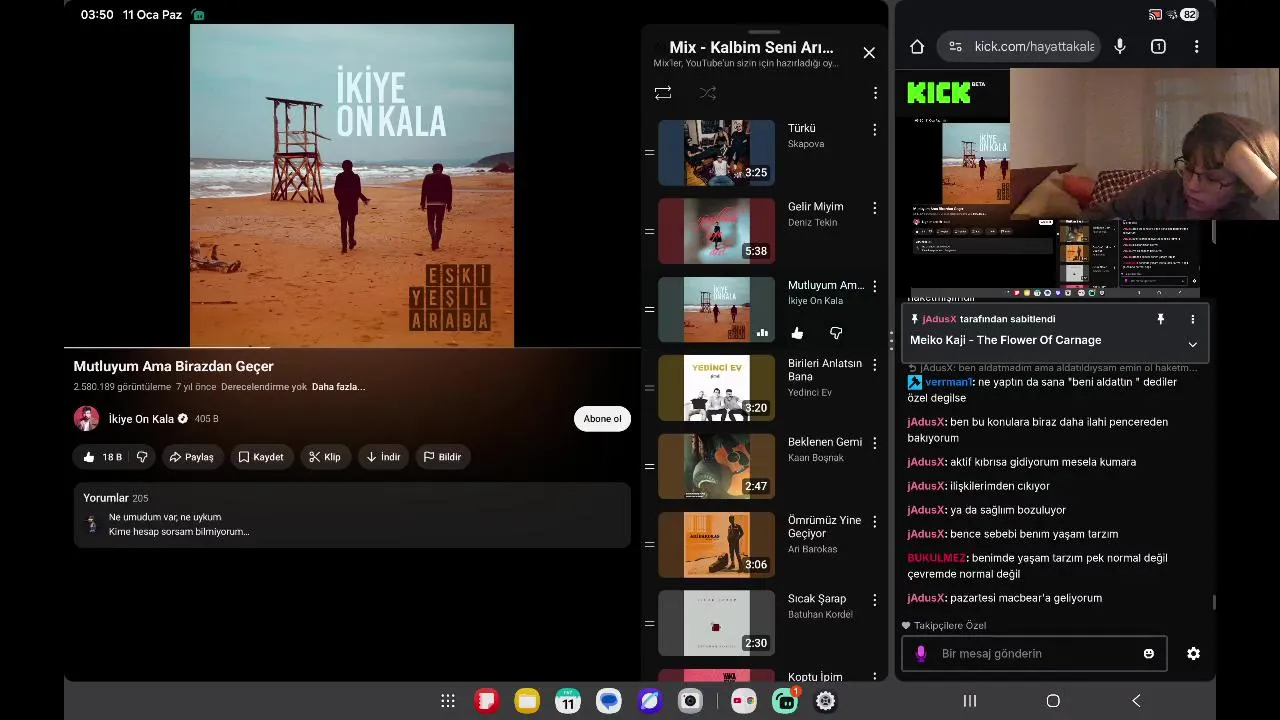Image resolution: width=1280 pixels, height=720 pixels.
Task: Edit kick.com address bar URL
Action: [1034, 47]
